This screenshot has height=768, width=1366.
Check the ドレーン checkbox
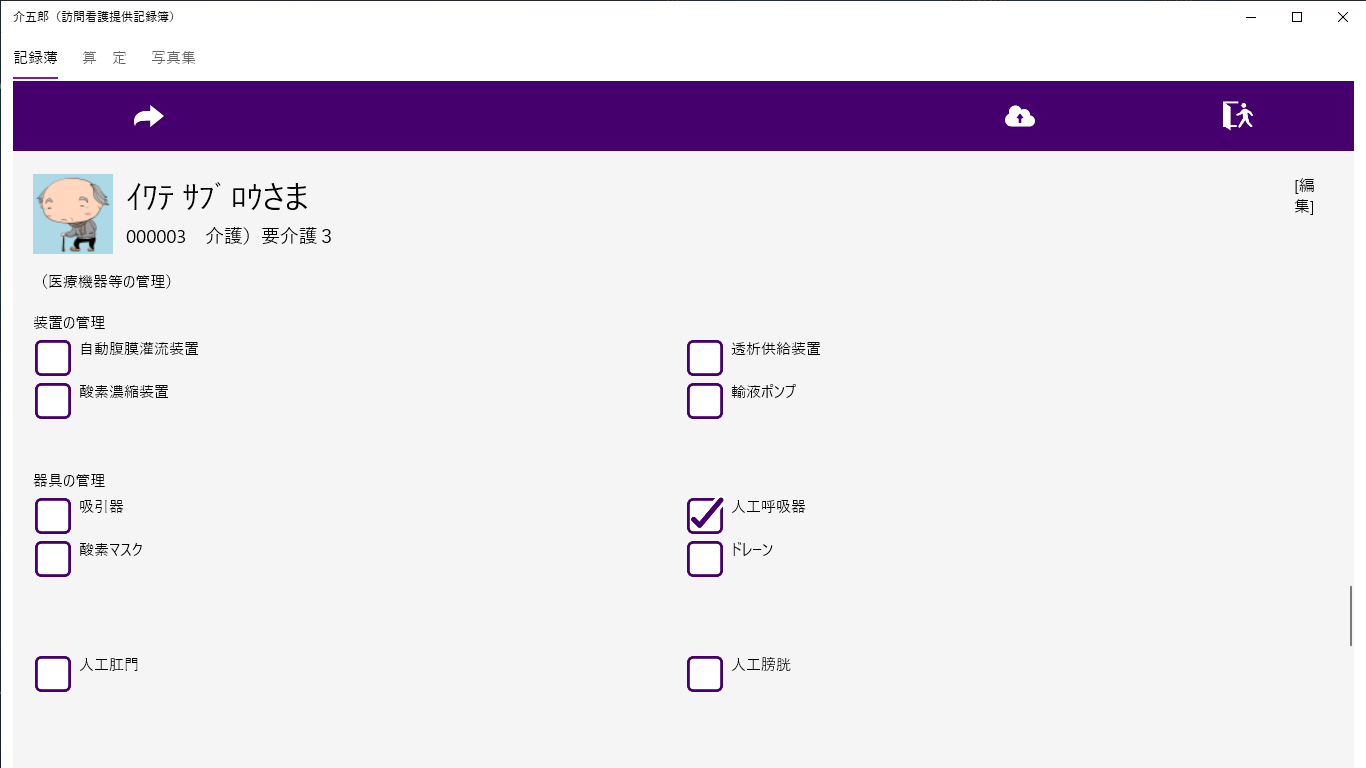click(x=705, y=559)
